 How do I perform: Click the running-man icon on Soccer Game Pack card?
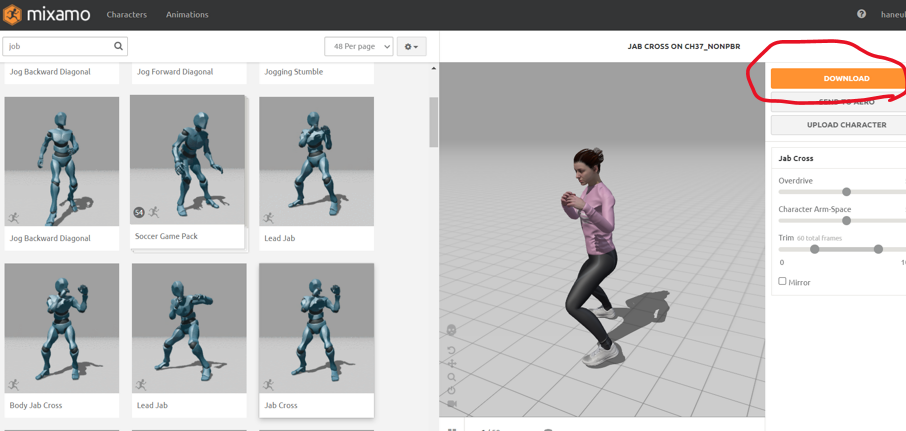[153, 213]
